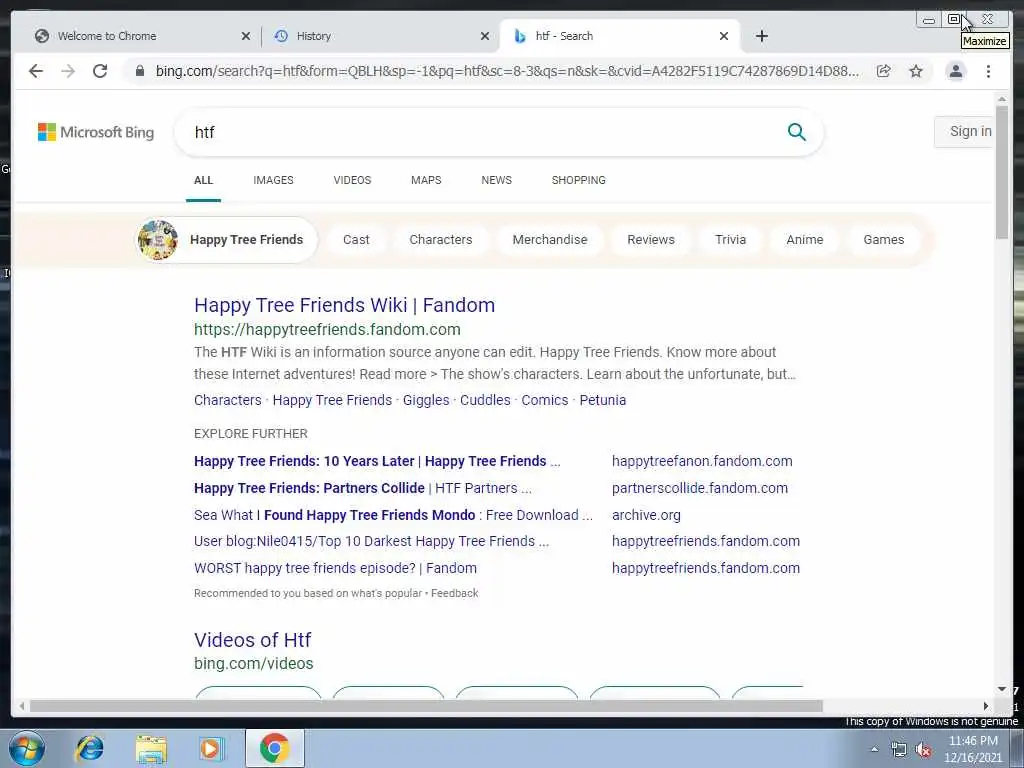Viewport: 1024px width, 768px height.
Task: Click the Feedback link
Action: (x=455, y=593)
